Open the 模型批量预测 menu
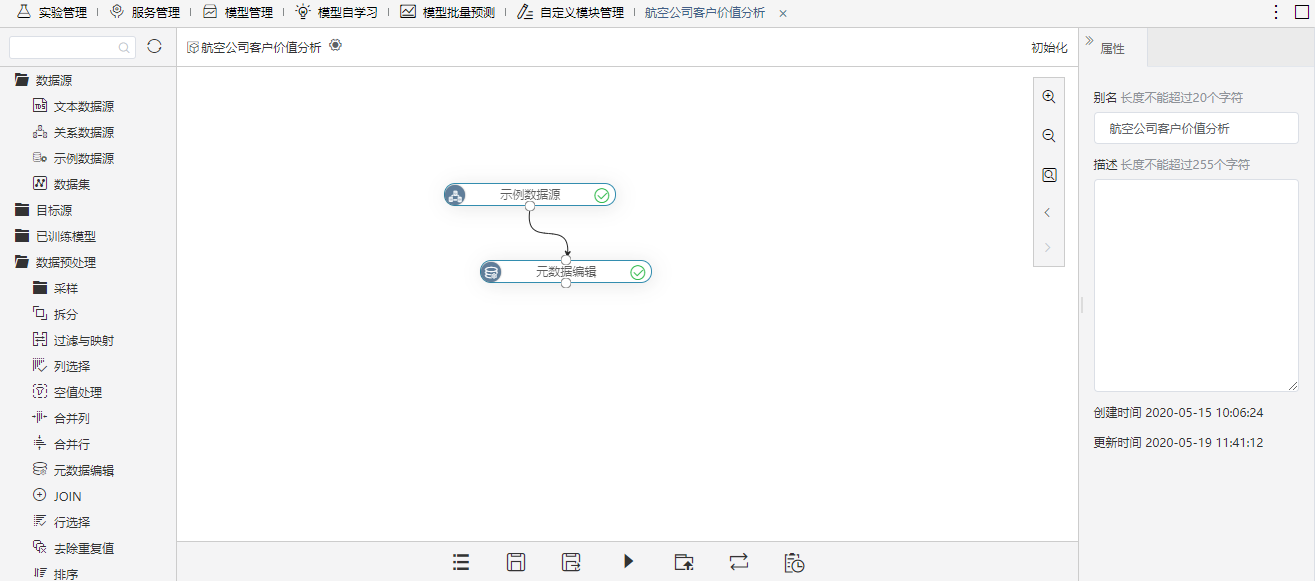Viewport: 1315px width, 581px height. 447,13
